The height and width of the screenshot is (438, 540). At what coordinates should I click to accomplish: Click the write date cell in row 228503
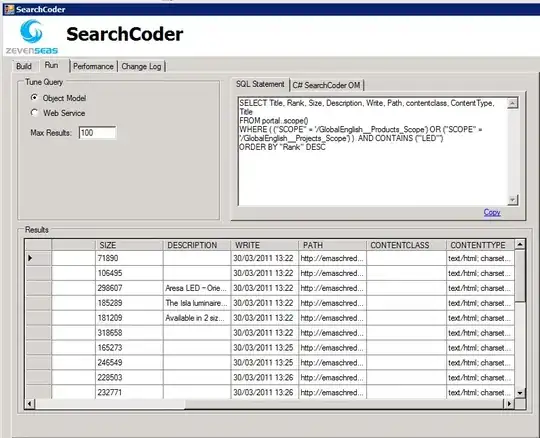(x=264, y=377)
